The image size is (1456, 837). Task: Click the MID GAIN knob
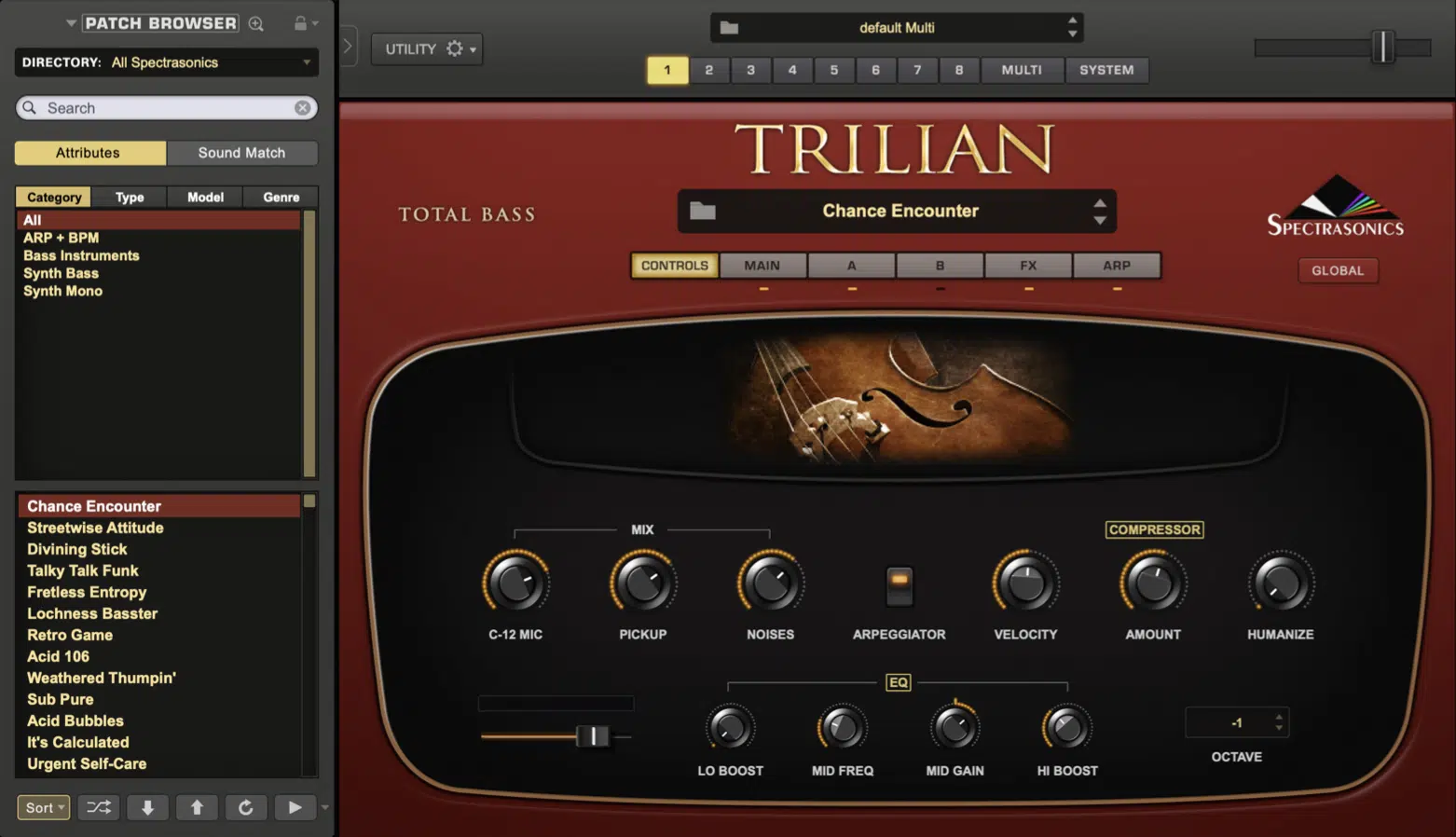point(955,728)
